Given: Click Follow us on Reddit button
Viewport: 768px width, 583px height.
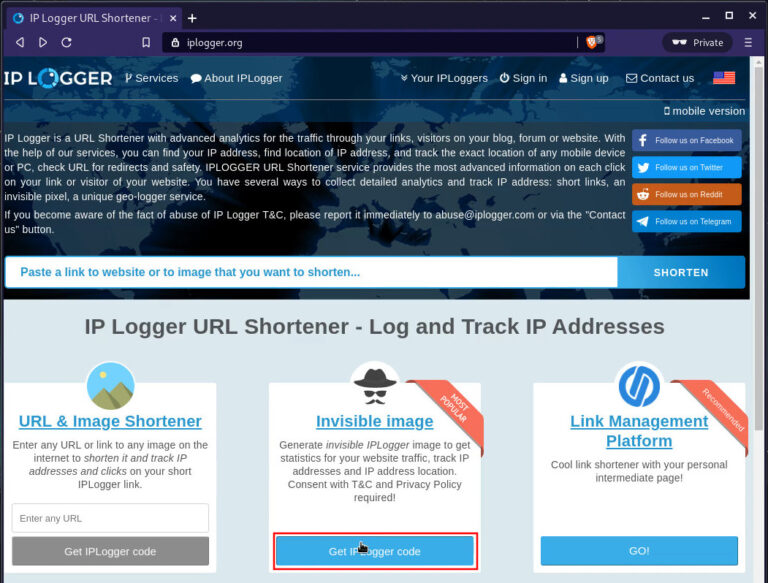Looking at the screenshot, I should click(686, 194).
